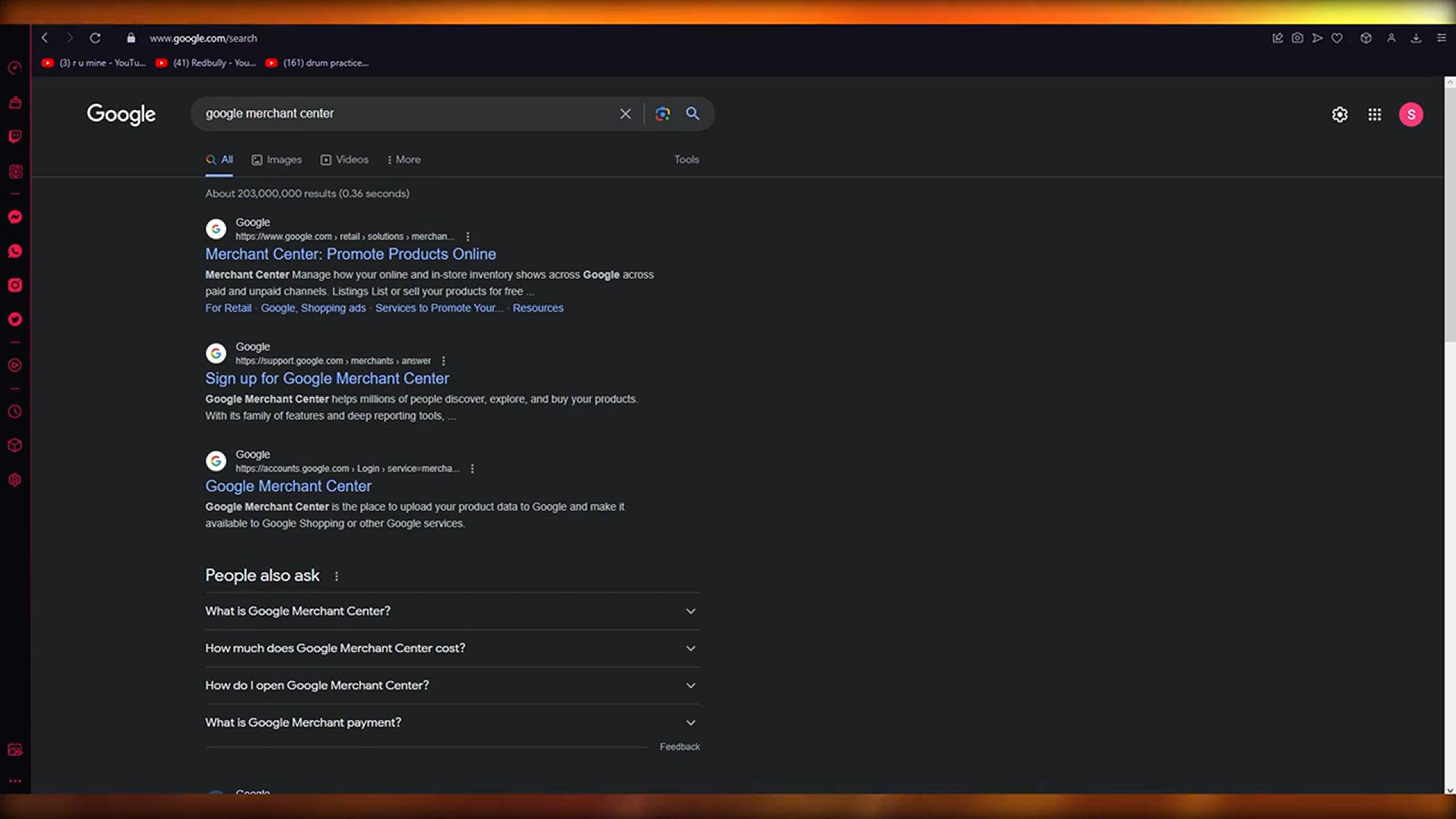Click Feedback below People also ask

click(x=679, y=747)
